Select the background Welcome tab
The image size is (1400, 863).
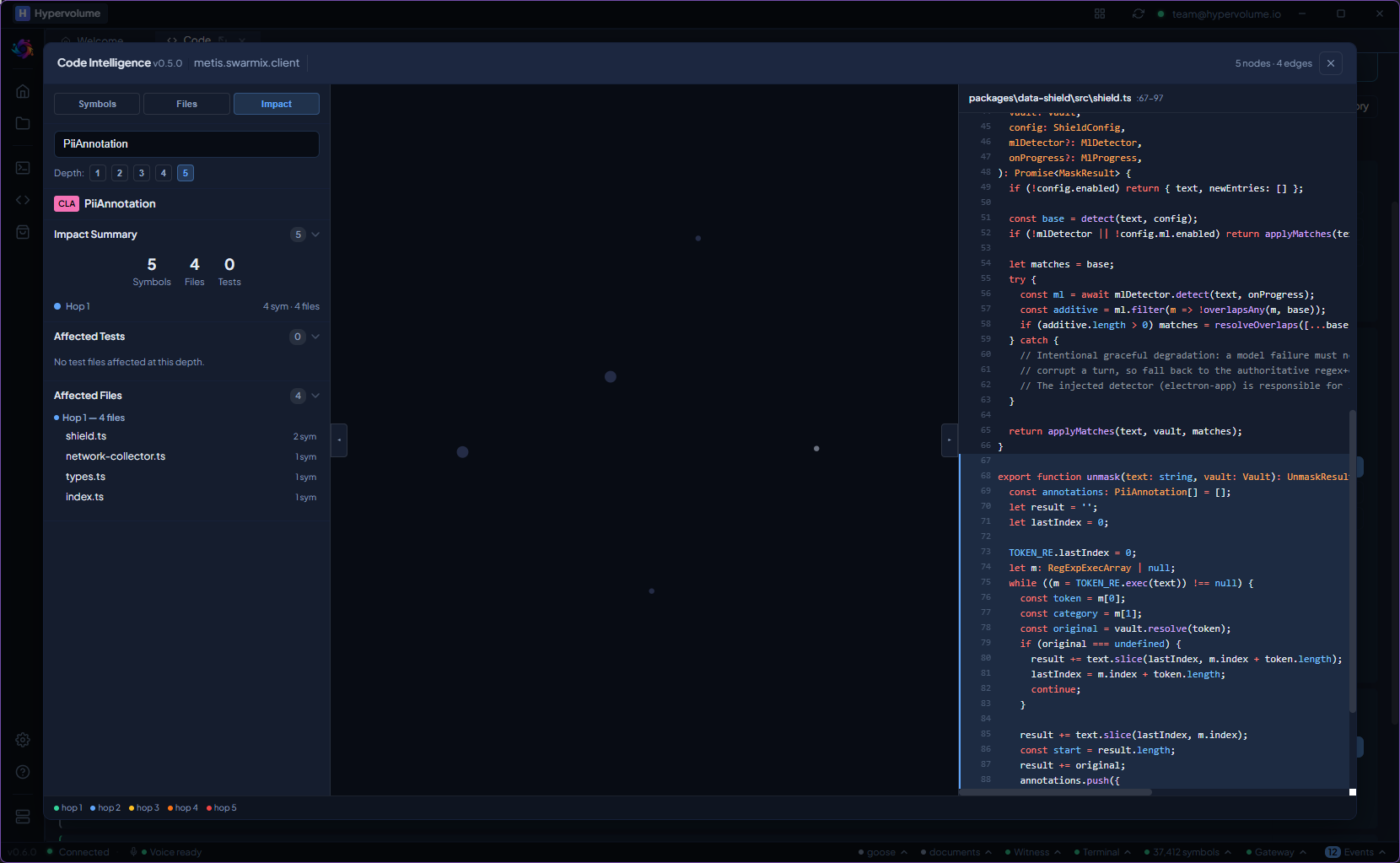[x=93, y=40]
